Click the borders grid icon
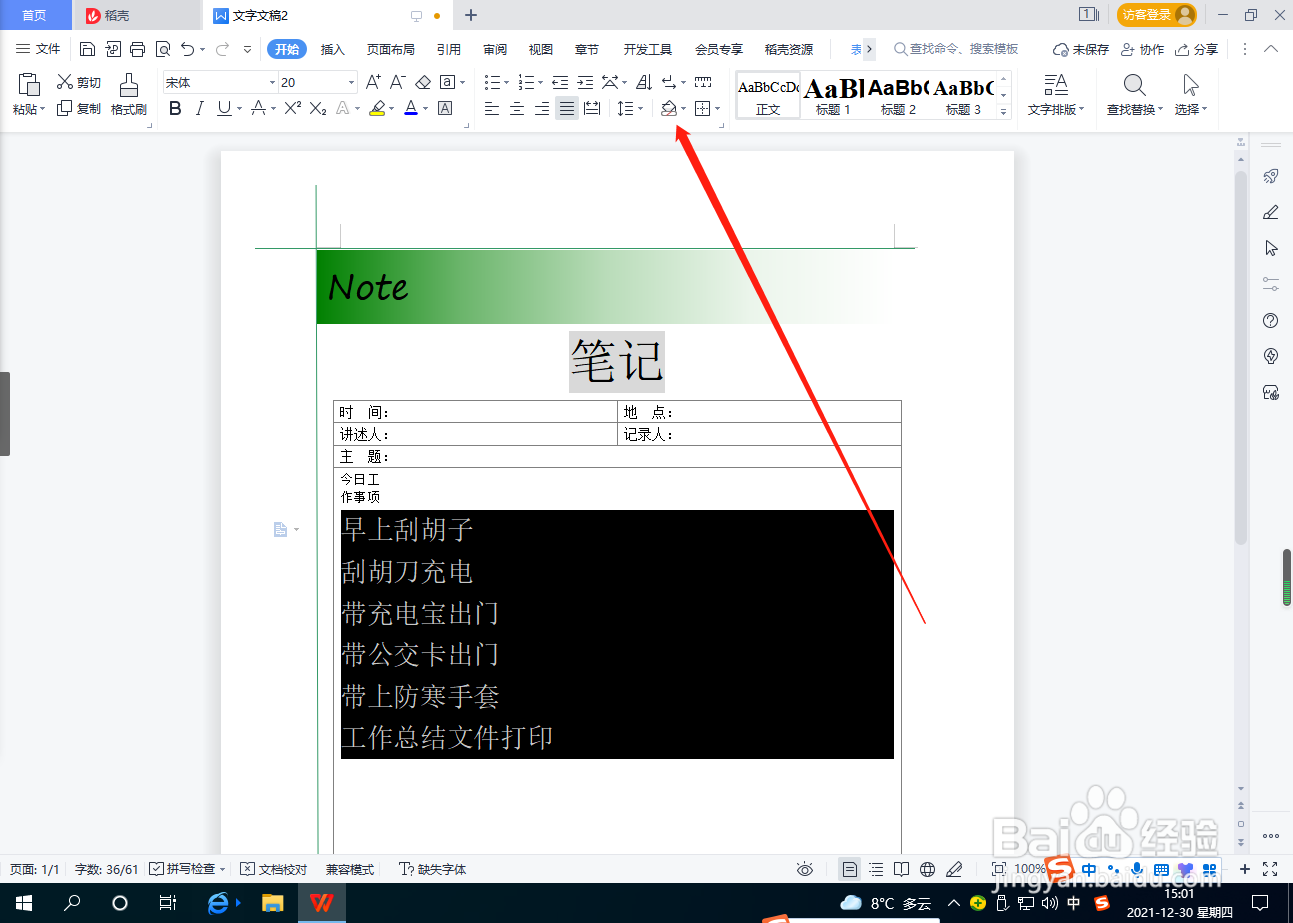The height and width of the screenshot is (923, 1293). pyautogui.click(x=703, y=108)
